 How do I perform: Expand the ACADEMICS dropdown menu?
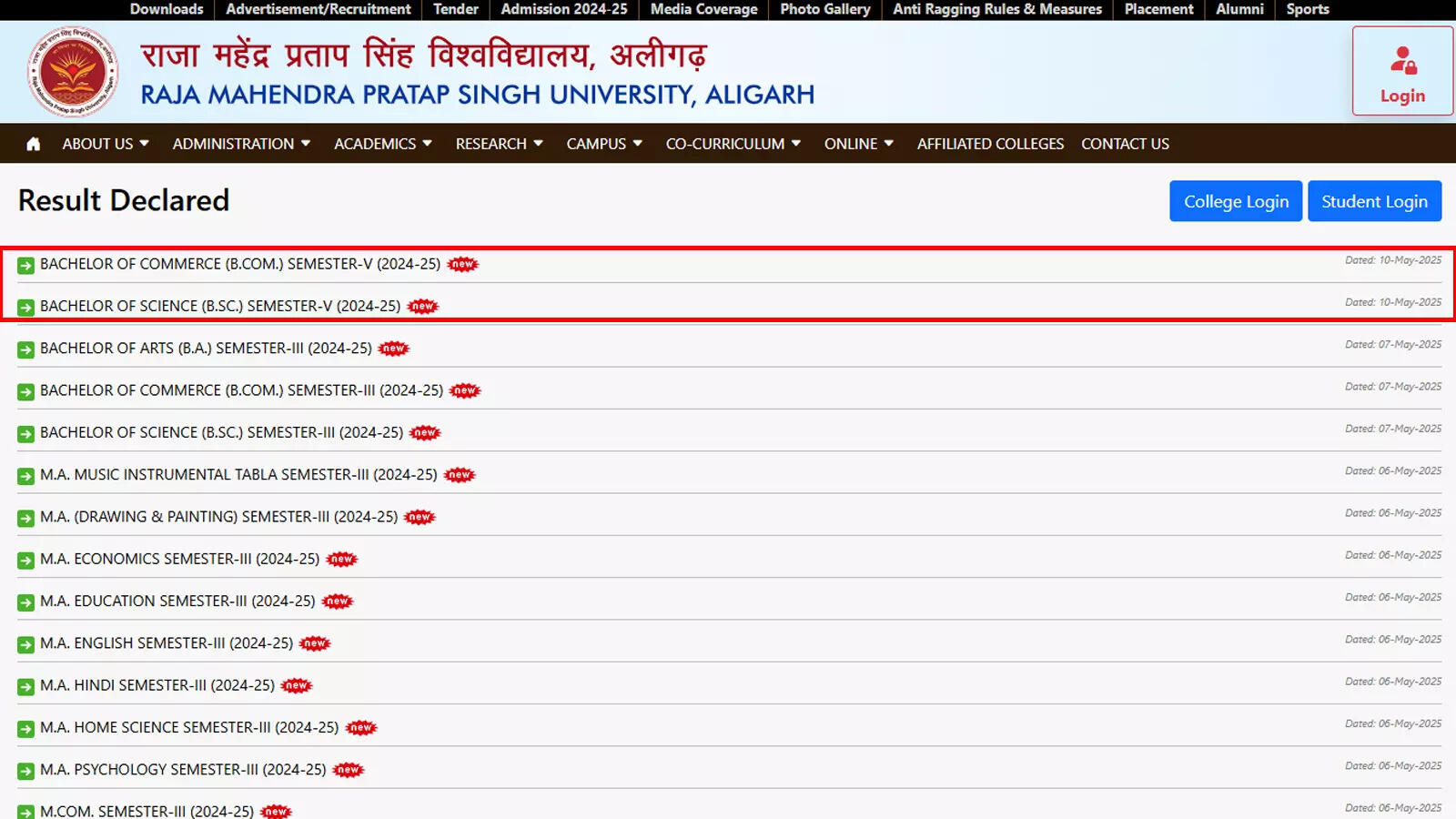(383, 144)
